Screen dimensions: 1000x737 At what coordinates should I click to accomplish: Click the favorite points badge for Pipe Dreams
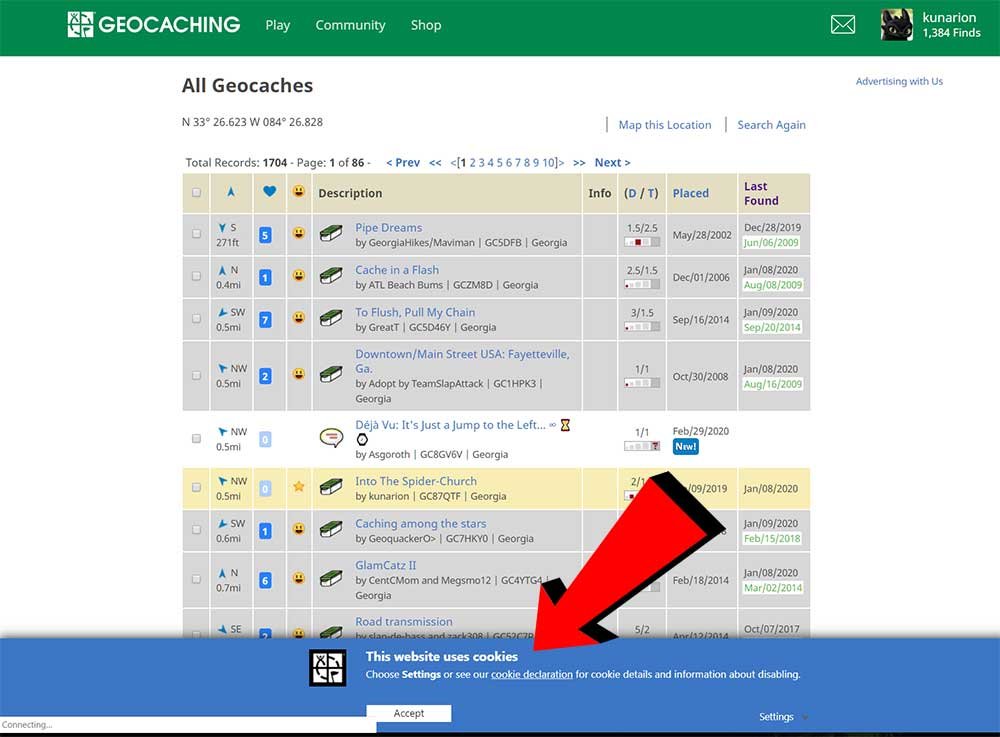[x=265, y=235]
